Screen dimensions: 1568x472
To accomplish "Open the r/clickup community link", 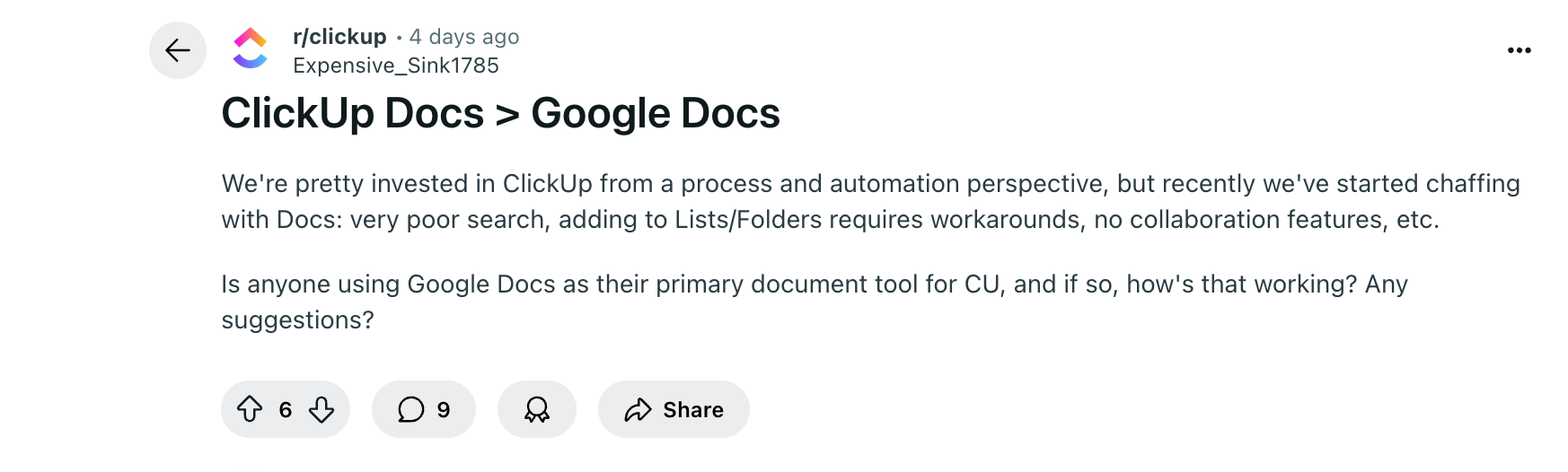I will pos(339,37).
